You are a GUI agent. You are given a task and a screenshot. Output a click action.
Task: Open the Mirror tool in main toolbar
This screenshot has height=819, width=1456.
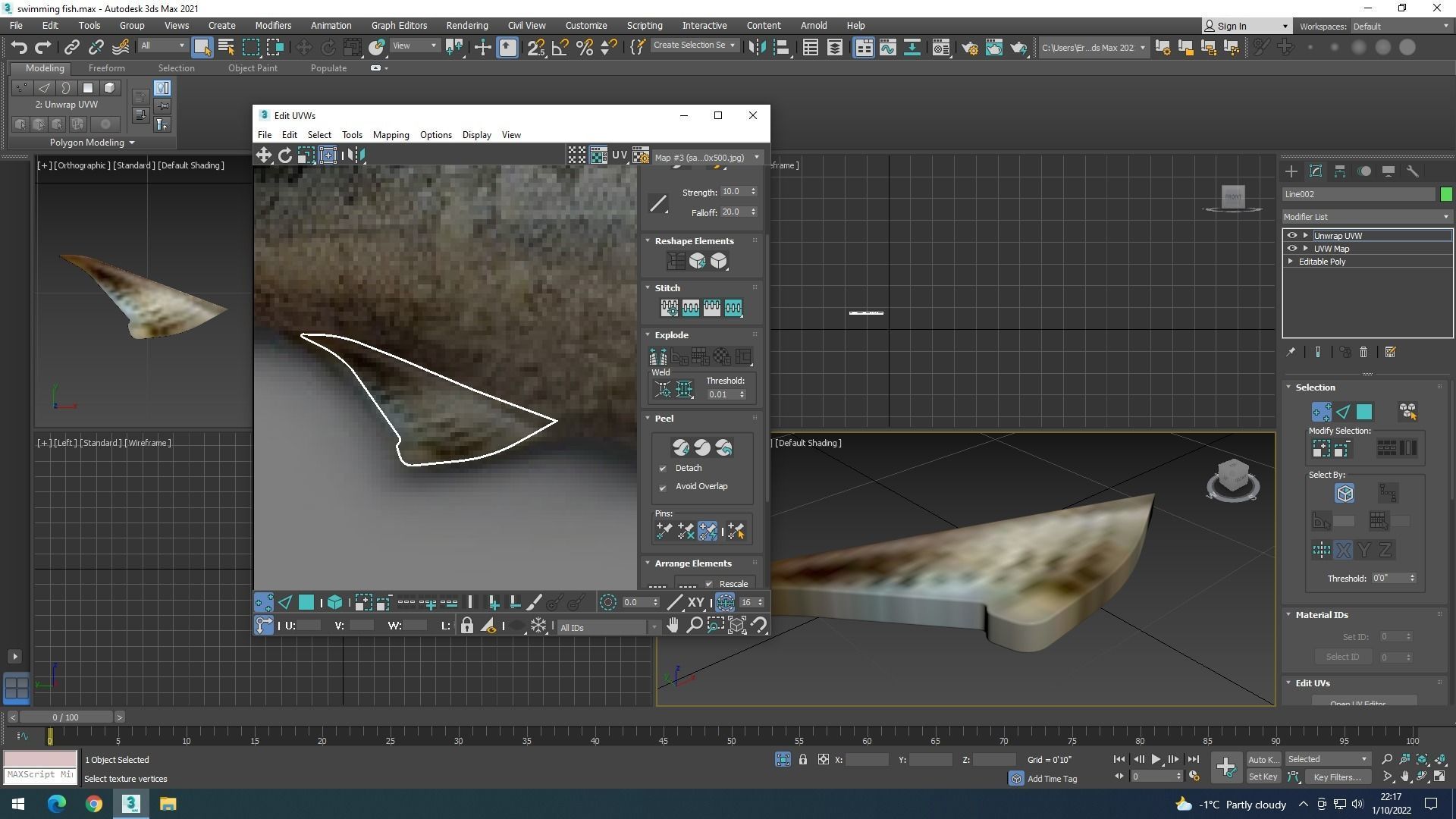(x=756, y=47)
